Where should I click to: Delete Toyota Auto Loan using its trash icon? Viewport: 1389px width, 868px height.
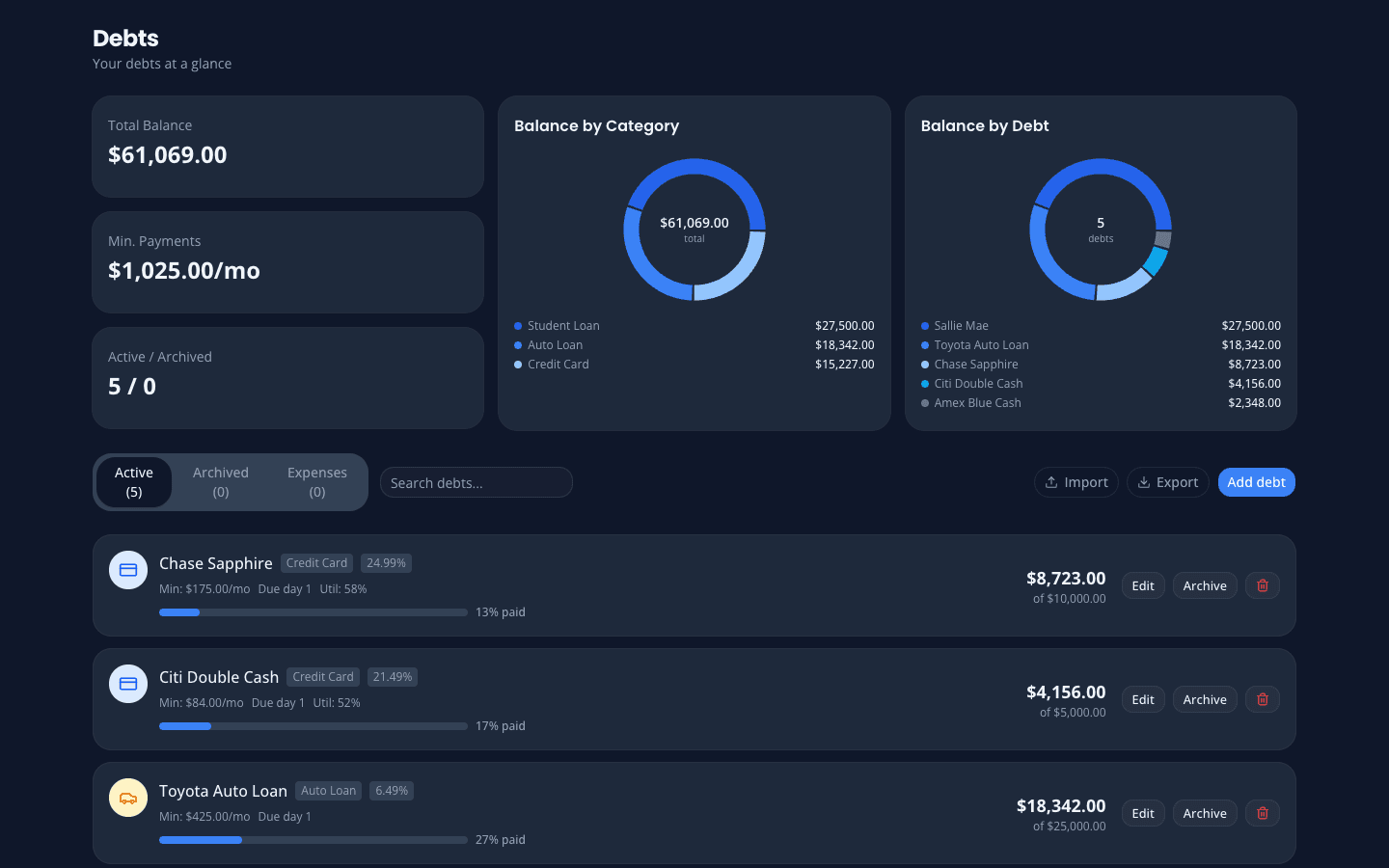(1262, 813)
